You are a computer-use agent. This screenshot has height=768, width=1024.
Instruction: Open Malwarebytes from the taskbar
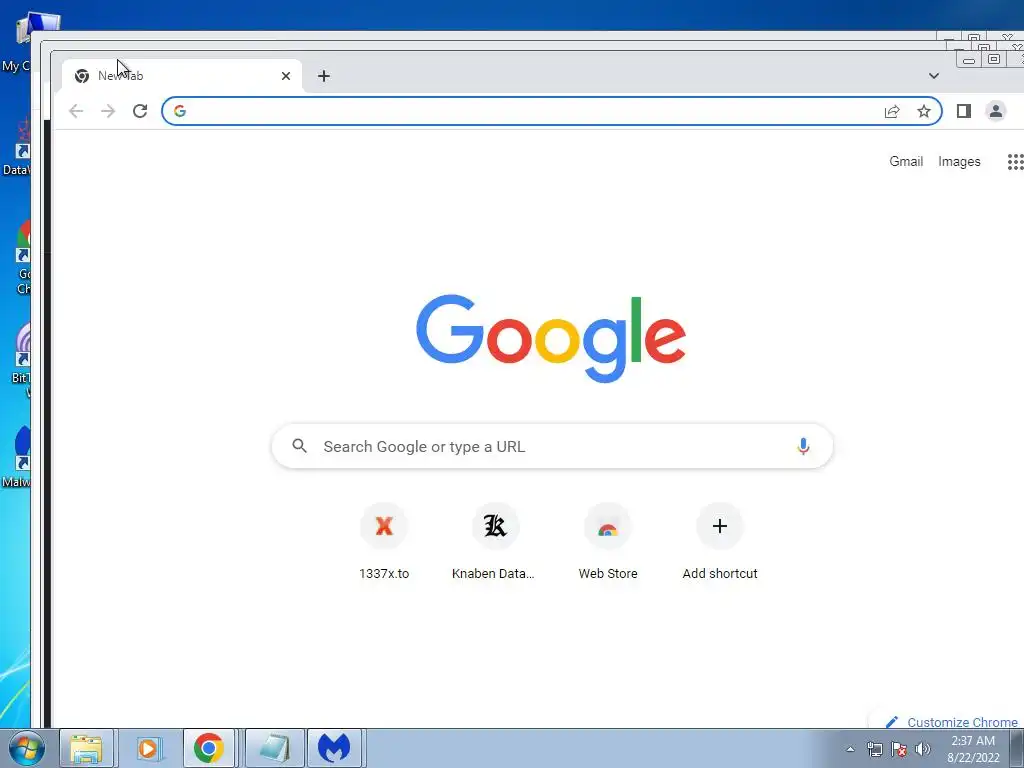point(334,748)
